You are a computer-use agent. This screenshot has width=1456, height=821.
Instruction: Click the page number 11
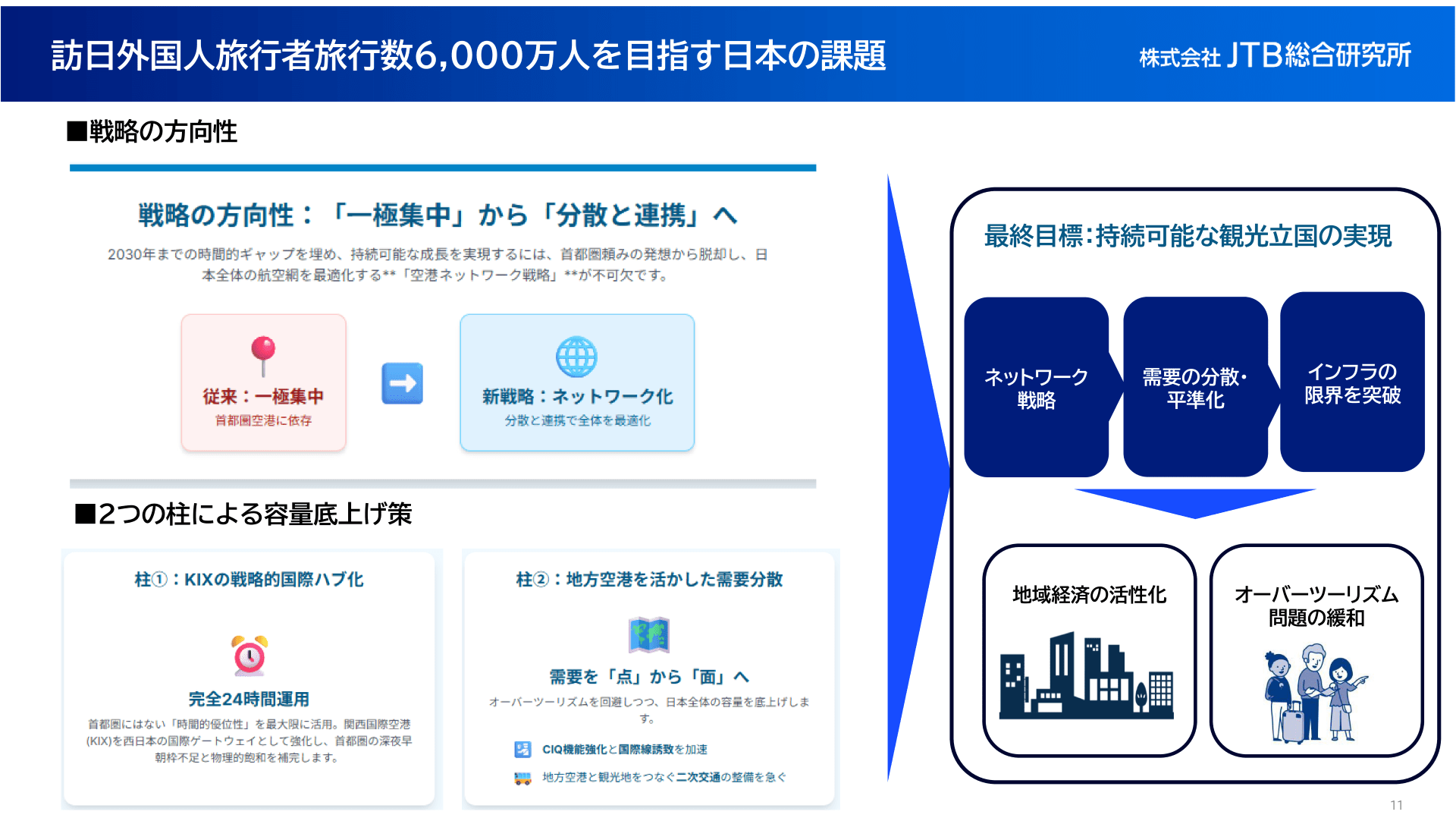point(1396,805)
